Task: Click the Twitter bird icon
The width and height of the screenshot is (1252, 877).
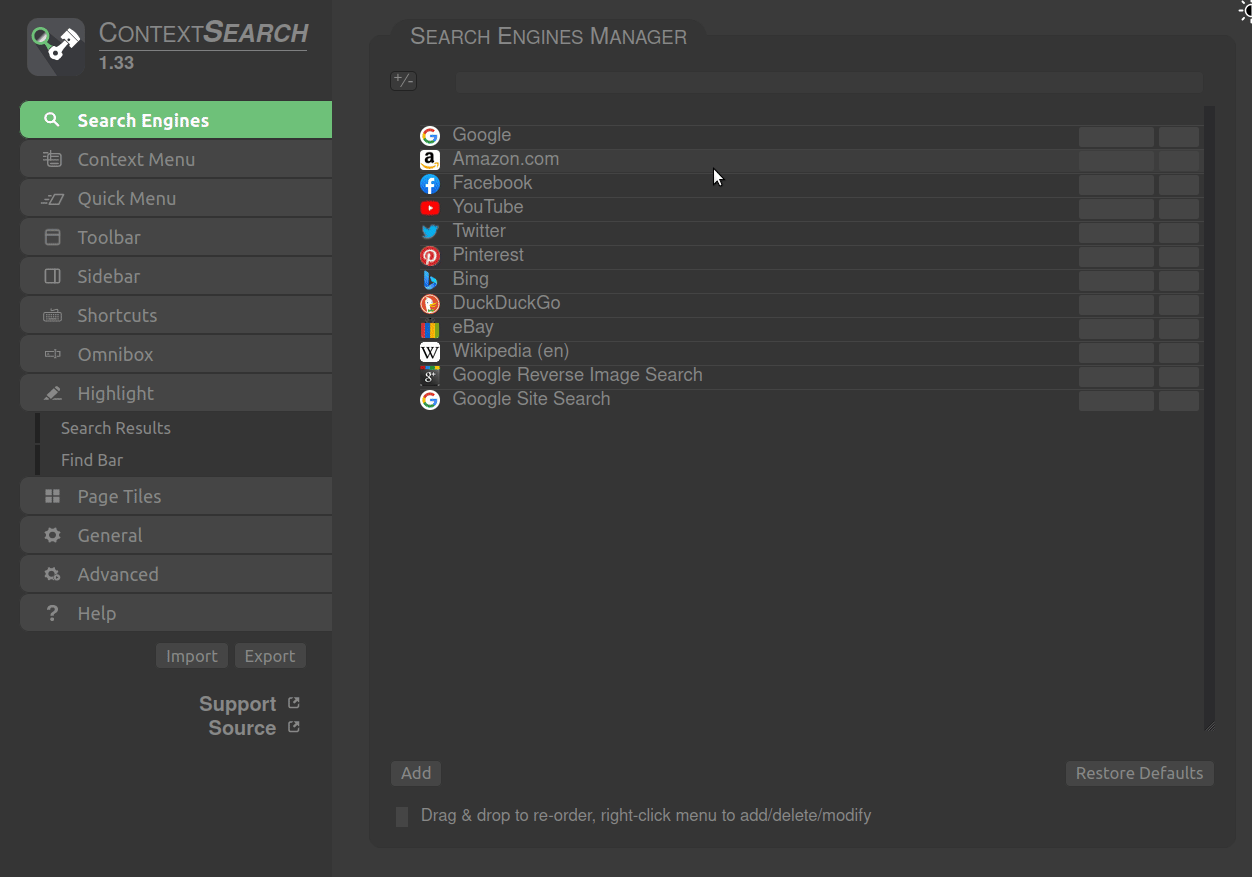Action: 429,232
